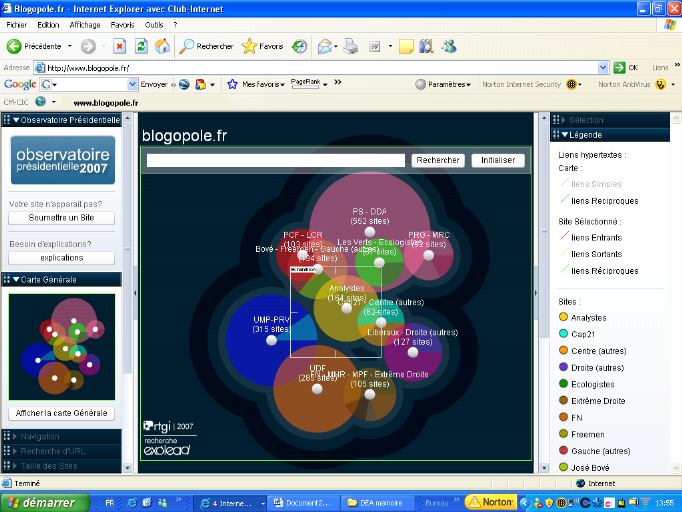Click the Ecologistes green legend swatch
The width and height of the screenshot is (682, 512).
click(x=563, y=384)
